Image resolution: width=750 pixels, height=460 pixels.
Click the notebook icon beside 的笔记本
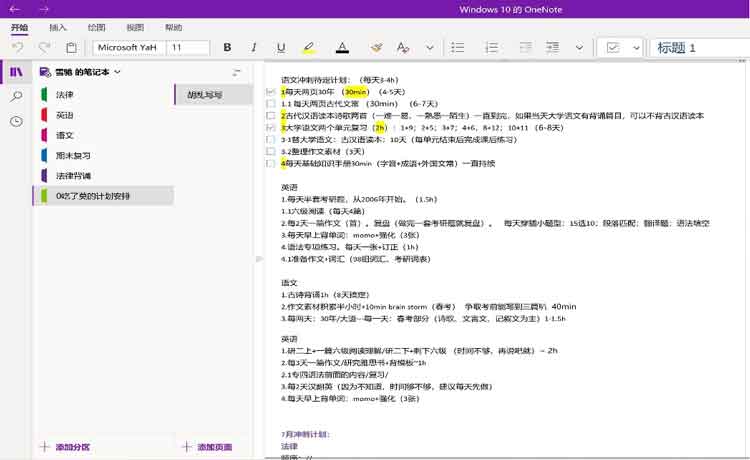pos(45,72)
